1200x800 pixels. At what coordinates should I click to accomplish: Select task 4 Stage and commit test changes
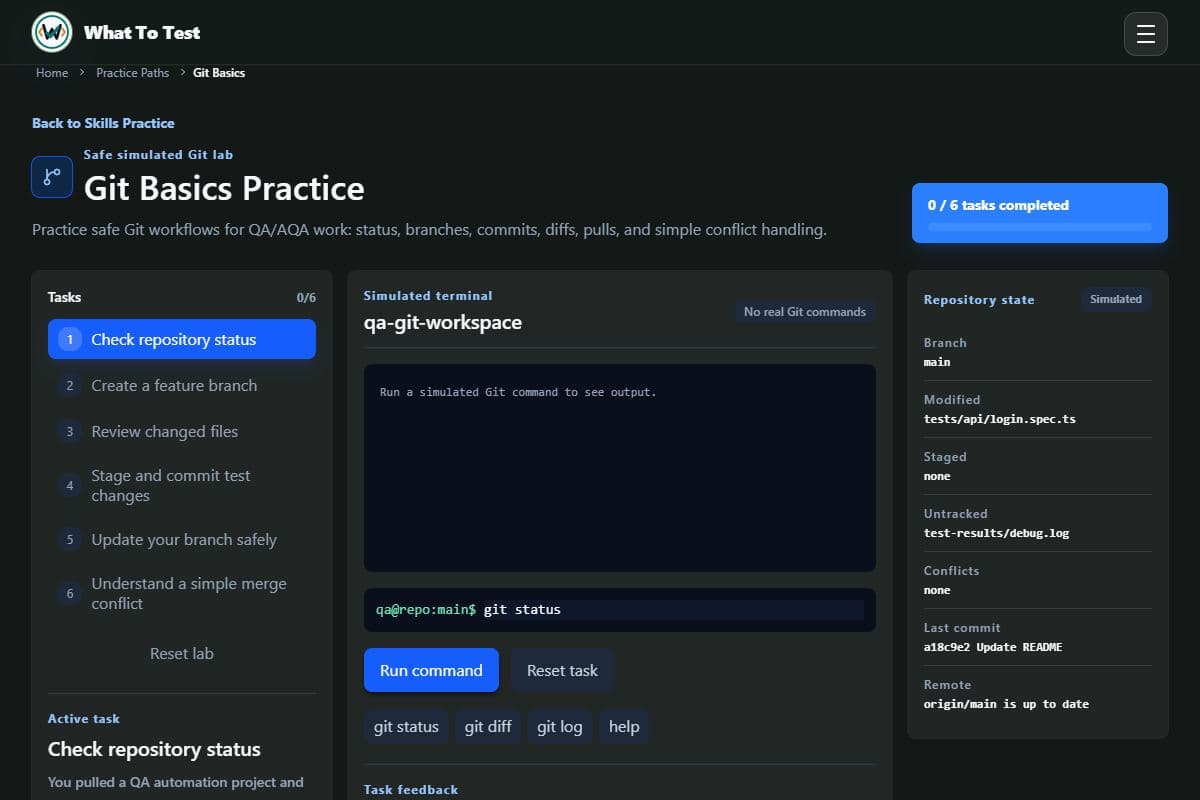[x=182, y=486]
